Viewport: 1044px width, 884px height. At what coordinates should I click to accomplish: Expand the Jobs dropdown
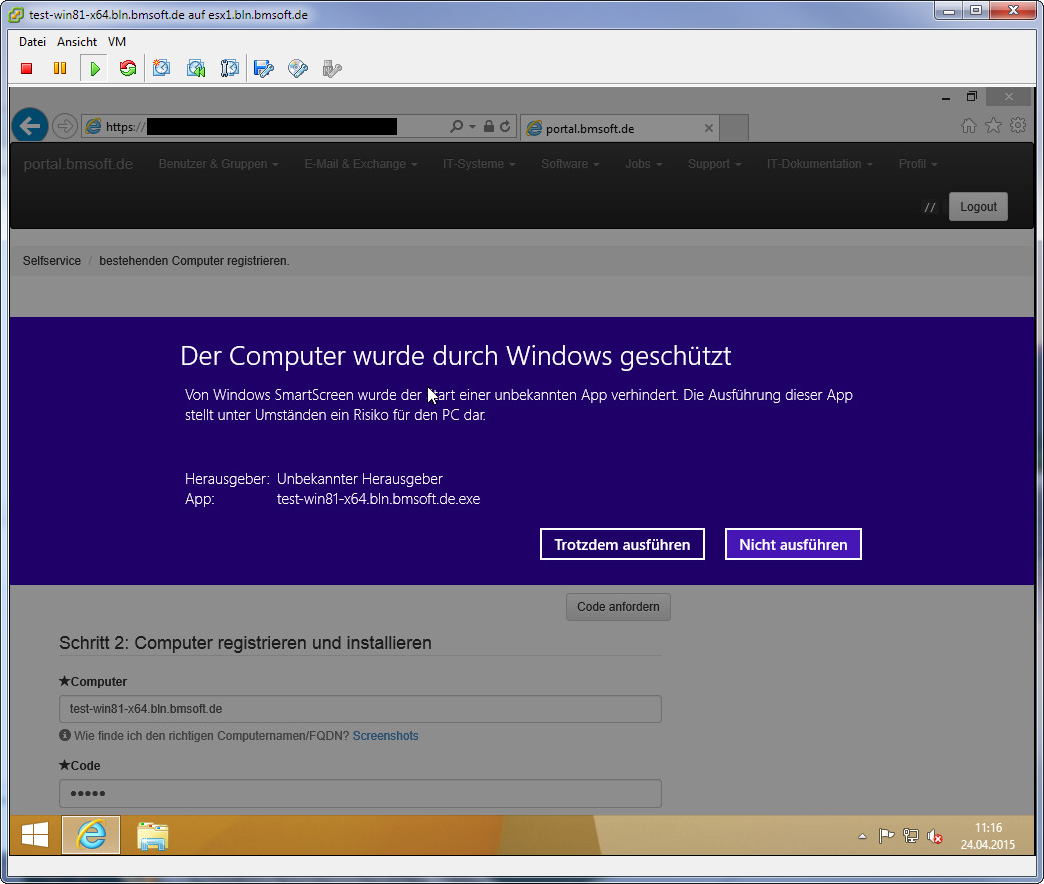(644, 164)
